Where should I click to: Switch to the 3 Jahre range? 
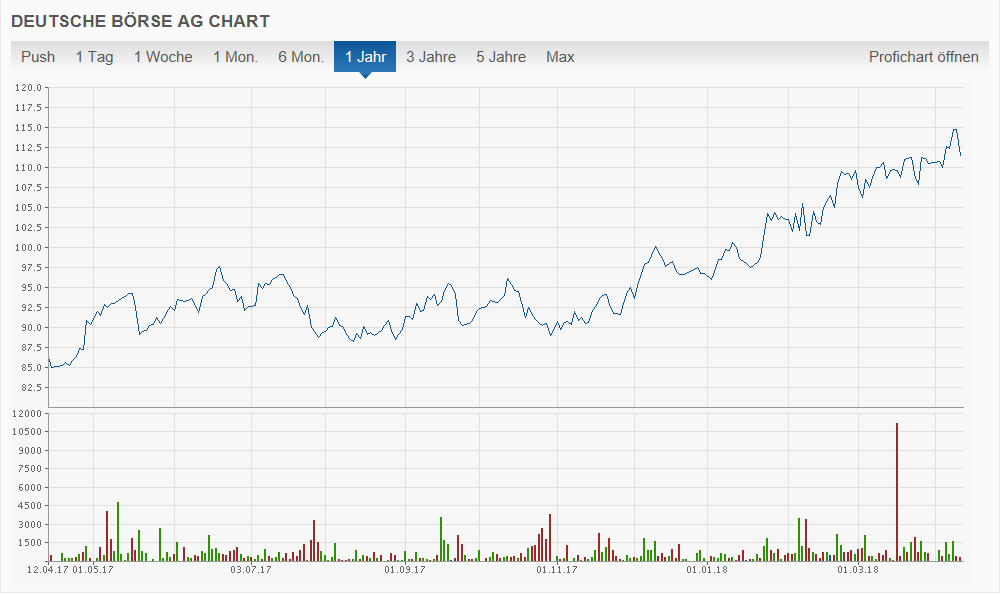(431, 57)
